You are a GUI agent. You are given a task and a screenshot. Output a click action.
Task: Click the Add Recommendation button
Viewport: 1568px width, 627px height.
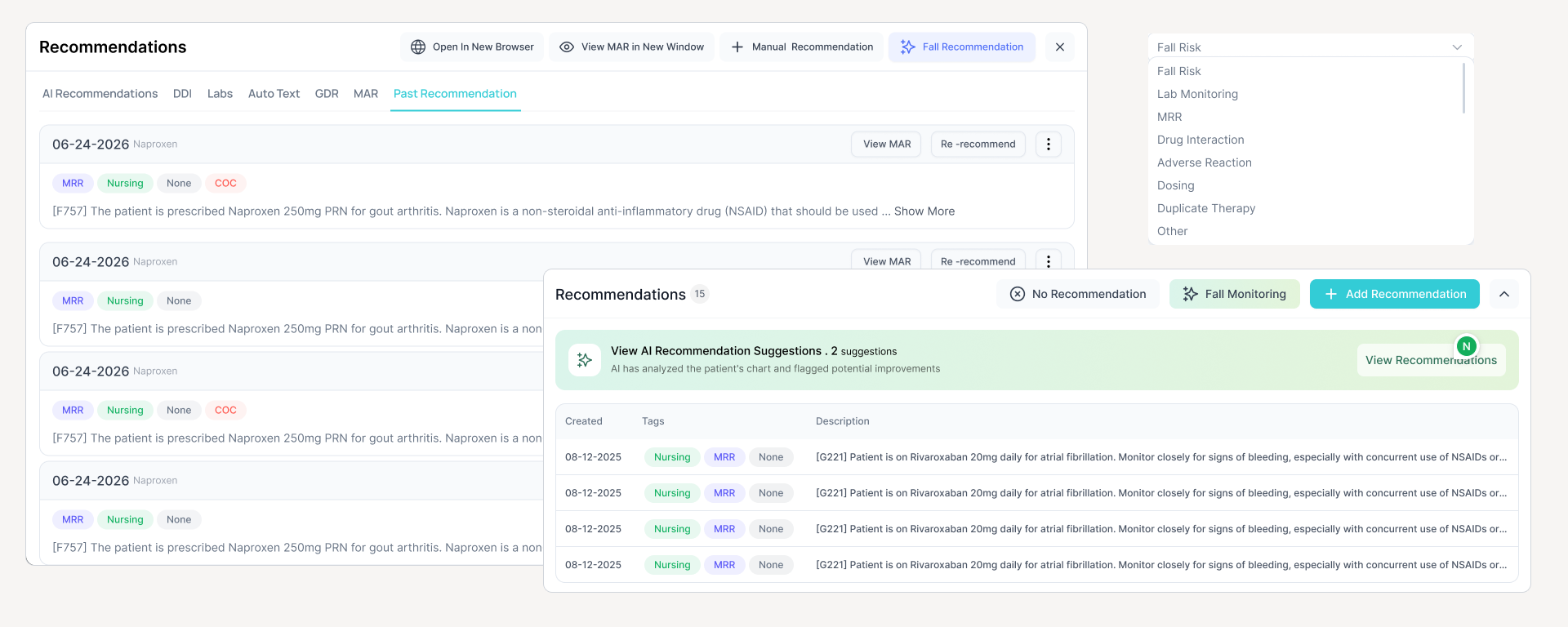pyautogui.click(x=1395, y=294)
